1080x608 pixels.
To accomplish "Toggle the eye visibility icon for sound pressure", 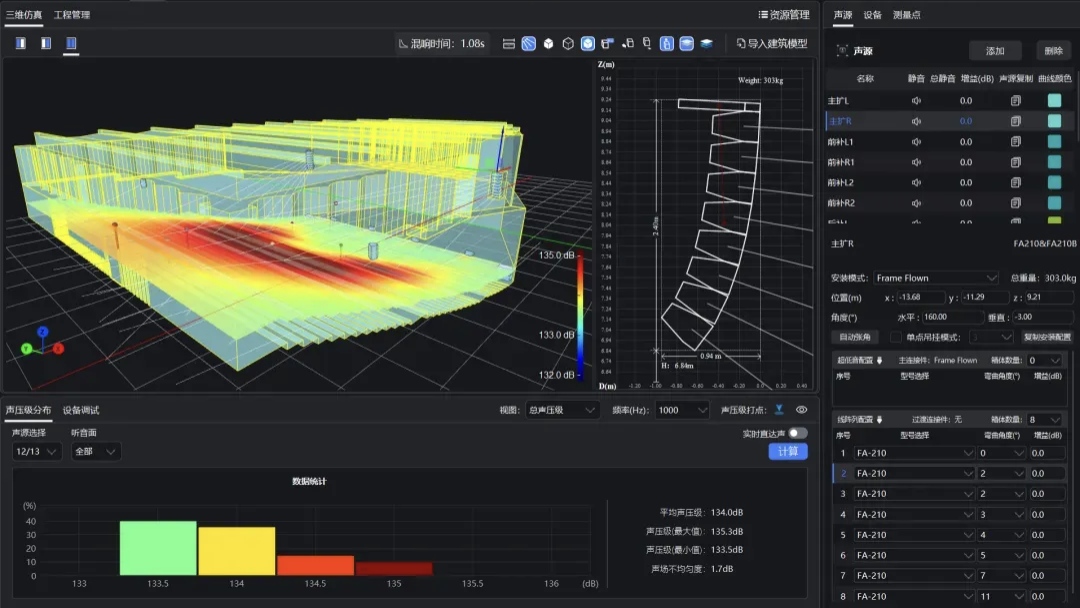I will coord(801,409).
